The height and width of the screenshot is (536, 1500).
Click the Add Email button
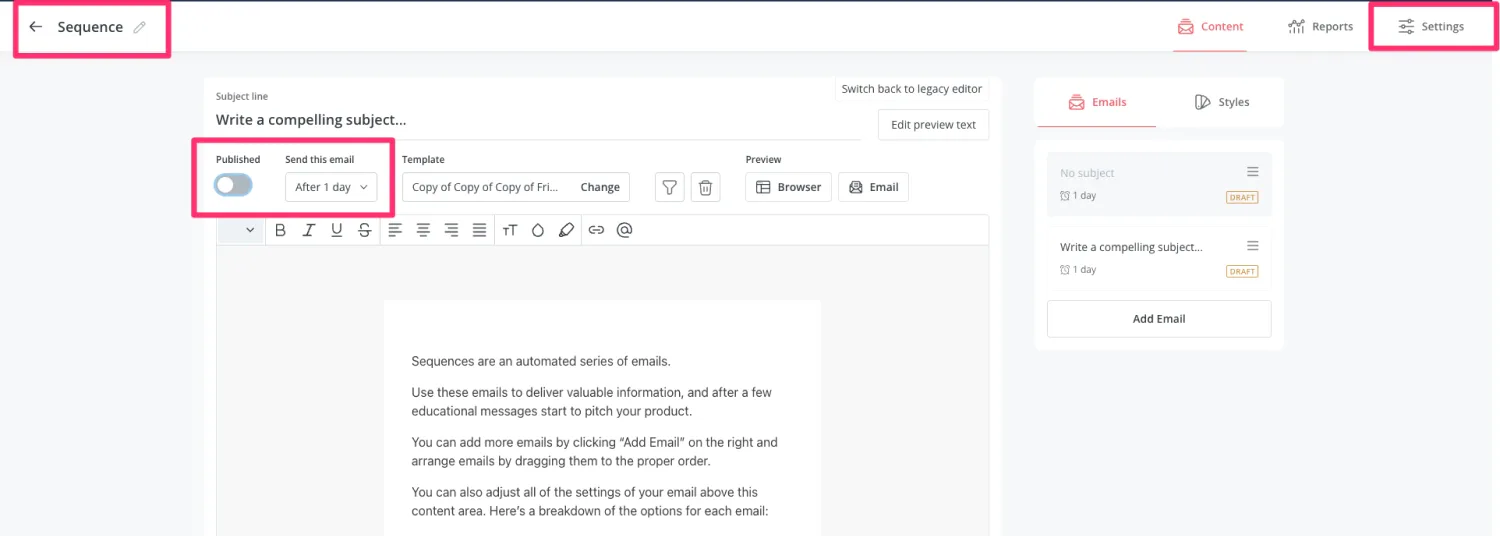point(1159,319)
